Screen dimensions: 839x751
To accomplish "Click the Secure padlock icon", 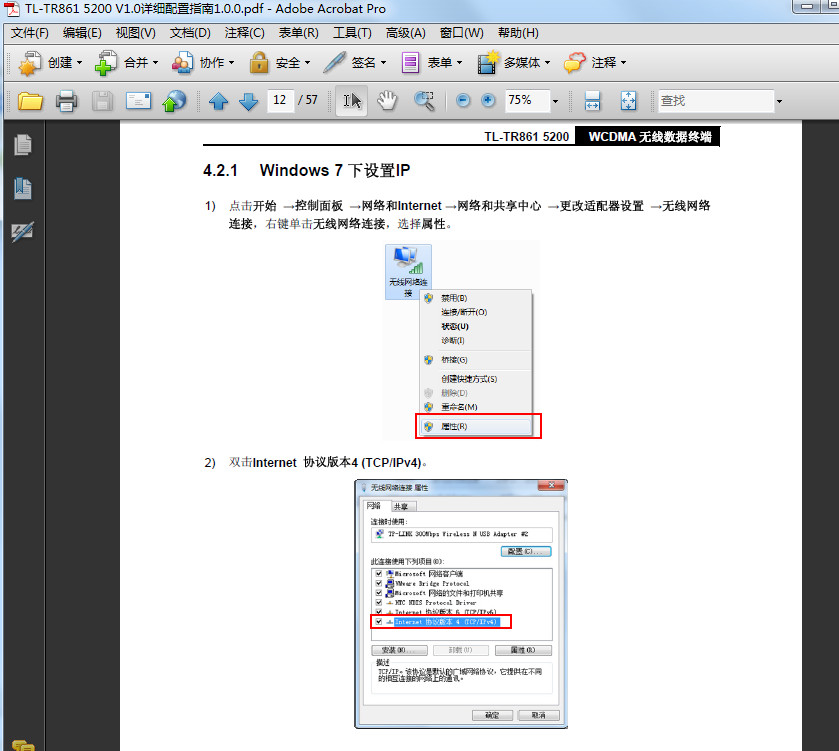I will (x=259, y=63).
